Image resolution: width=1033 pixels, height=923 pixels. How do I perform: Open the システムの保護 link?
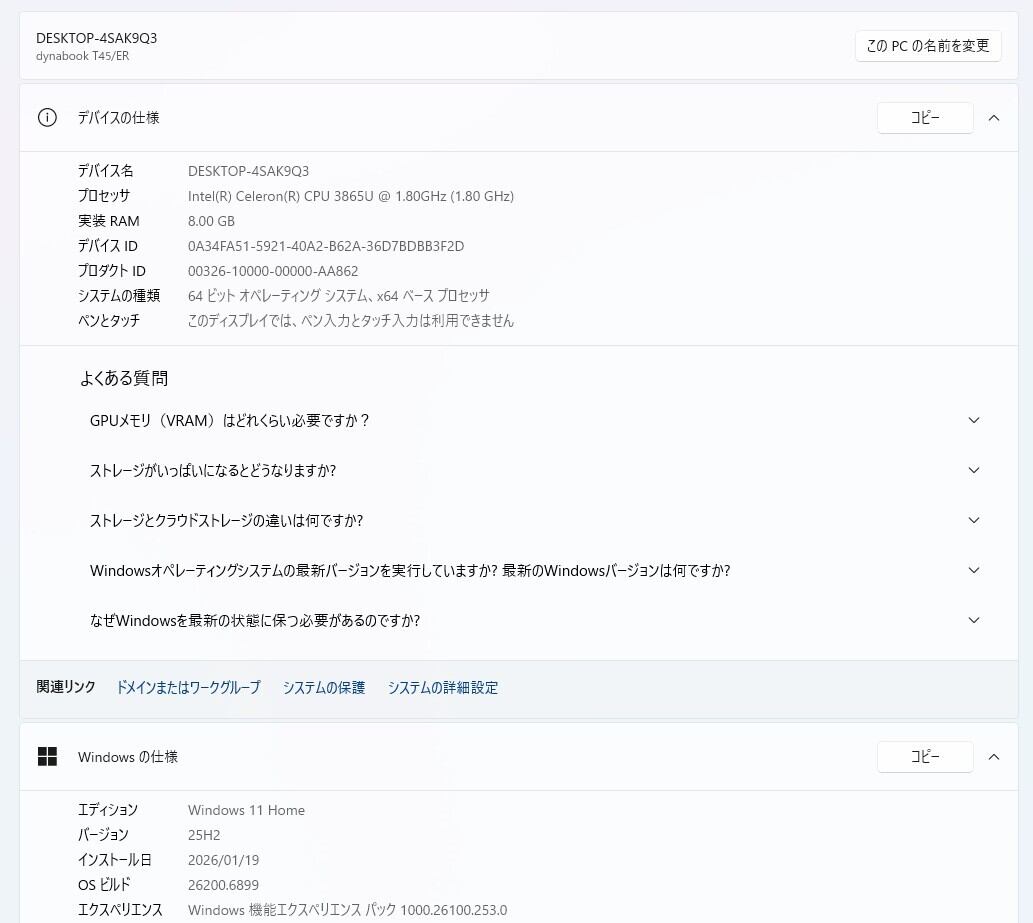coord(324,688)
